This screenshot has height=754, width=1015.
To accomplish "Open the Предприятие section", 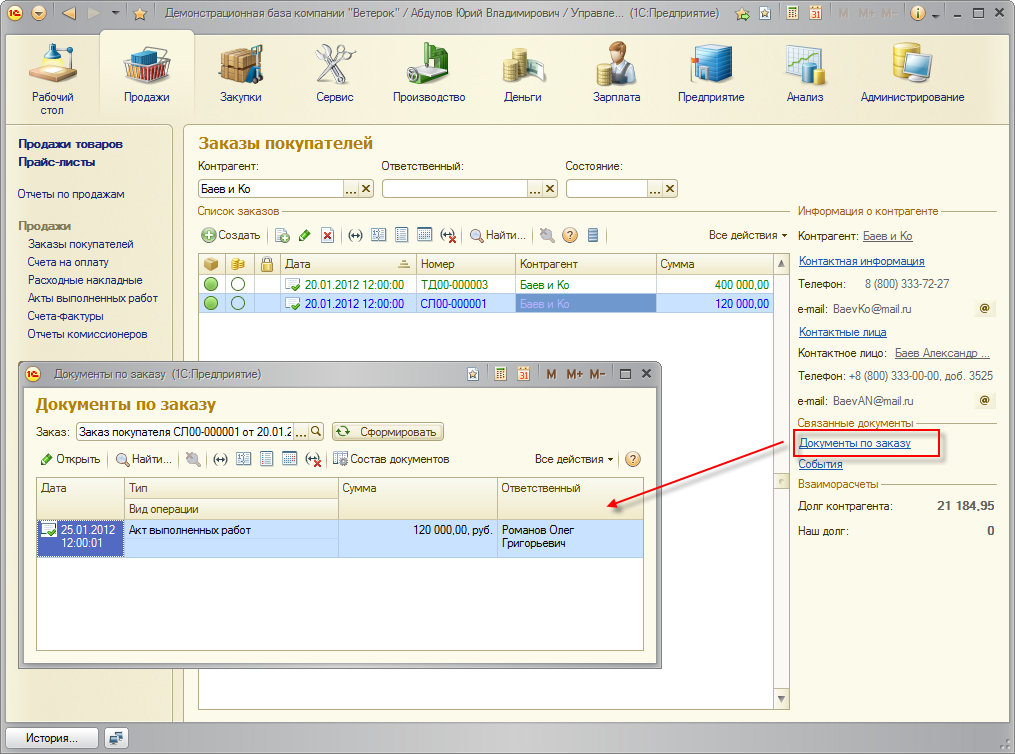I will point(711,72).
